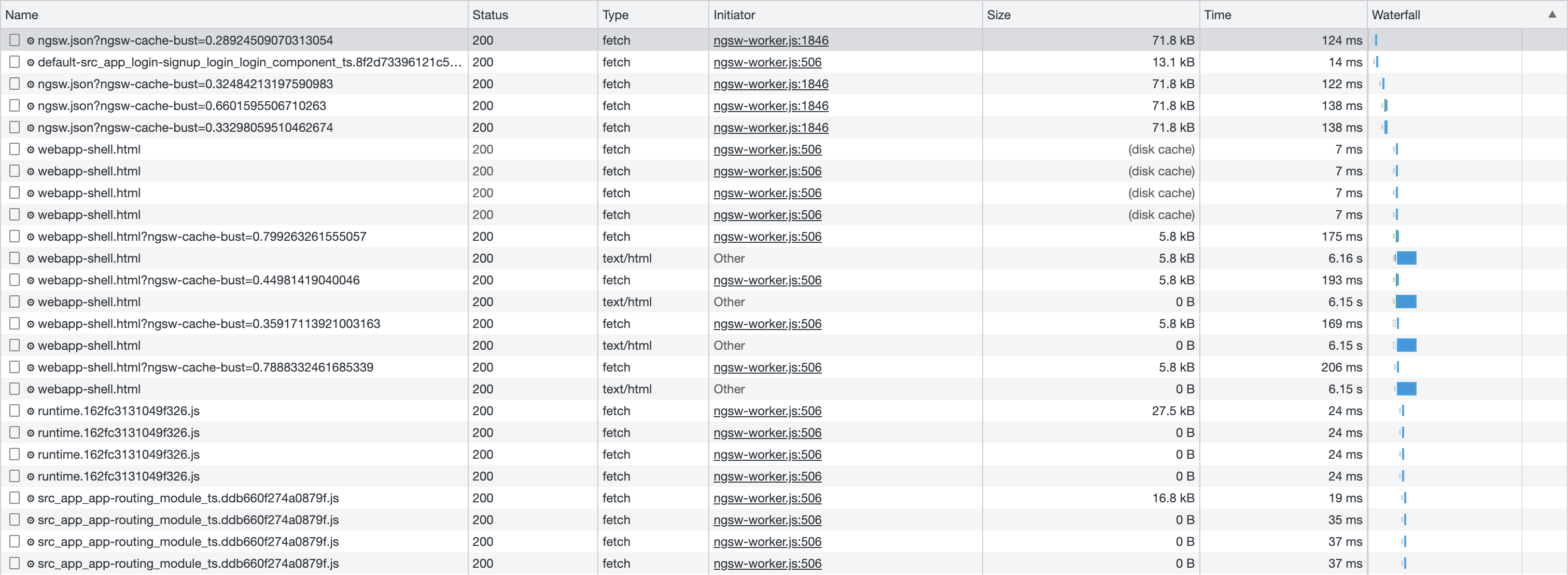The width and height of the screenshot is (1568, 575).
Task: Click the gear icon beside webapp-shell.html?ngsw-cache-bust=0.7888332461685339
Action: pyautogui.click(x=31, y=367)
